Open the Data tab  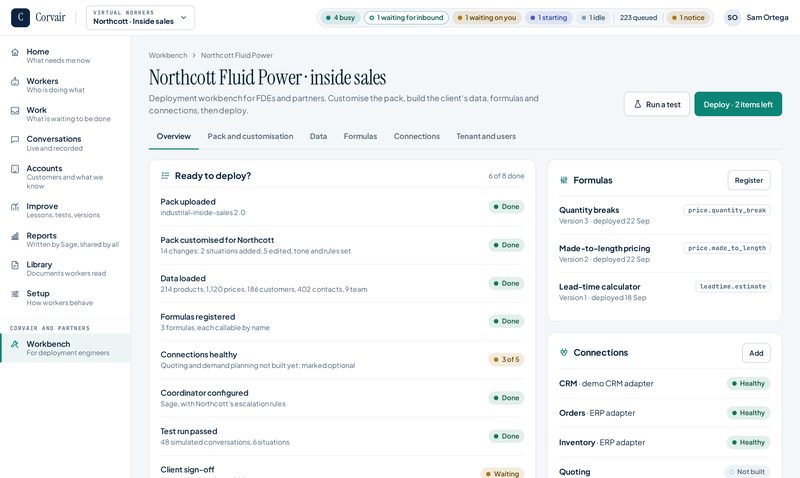tap(318, 136)
